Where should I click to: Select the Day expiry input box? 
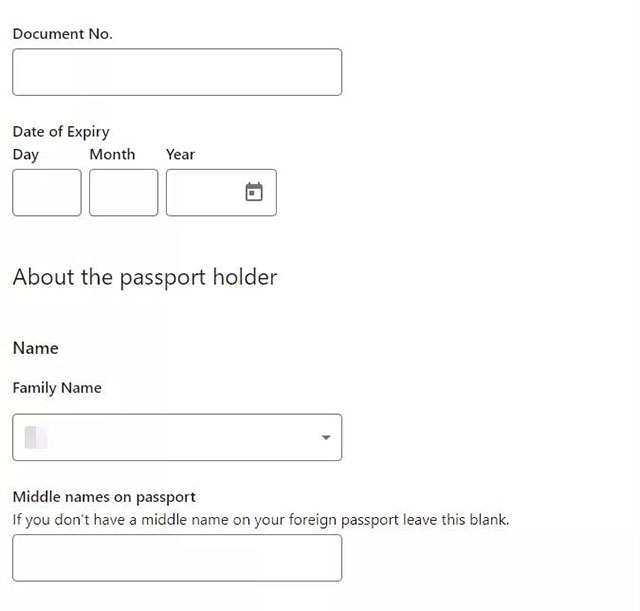point(47,192)
